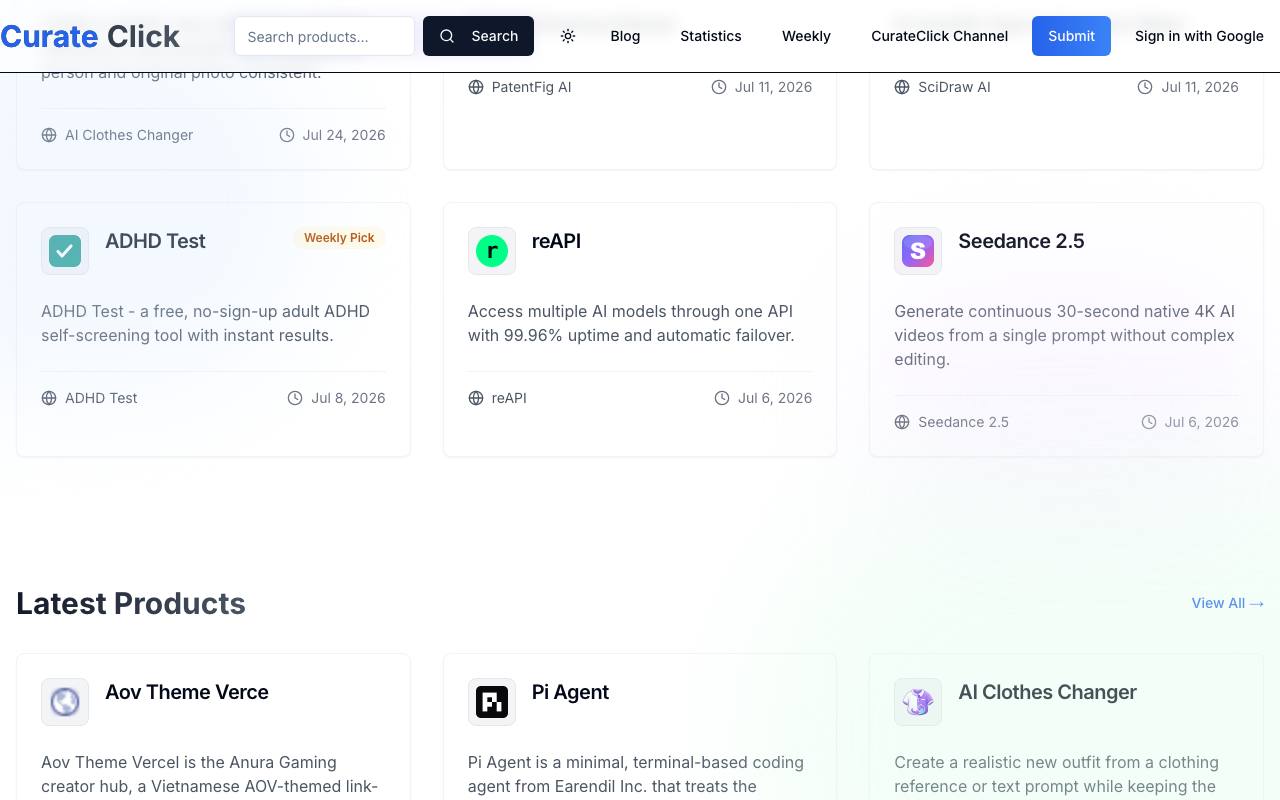The height and width of the screenshot is (800, 1280).
Task: Open the ADHD Test card title
Action: click(155, 241)
